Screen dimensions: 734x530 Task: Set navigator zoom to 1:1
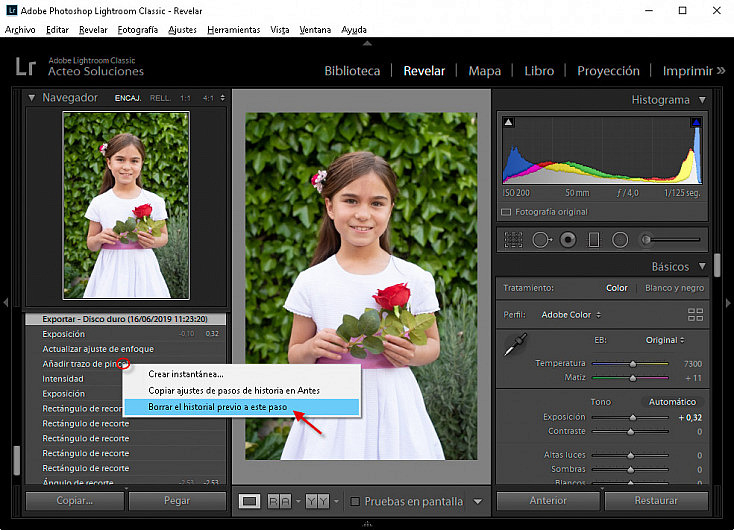pyautogui.click(x=185, y=98)
